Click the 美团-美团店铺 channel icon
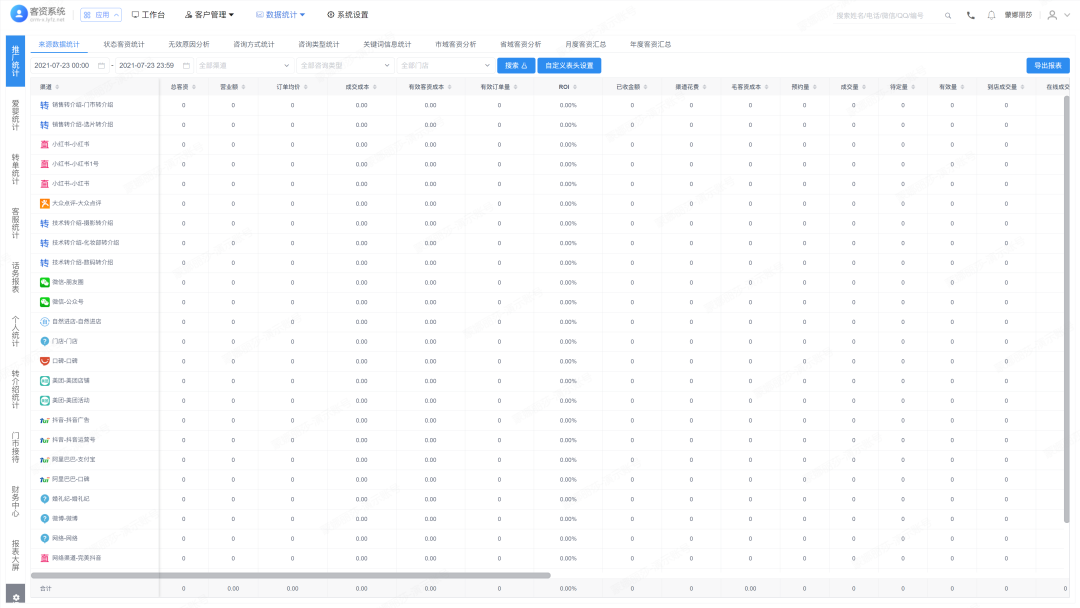This screenshot has height=608, width=1080. click(x=45, y=380)
